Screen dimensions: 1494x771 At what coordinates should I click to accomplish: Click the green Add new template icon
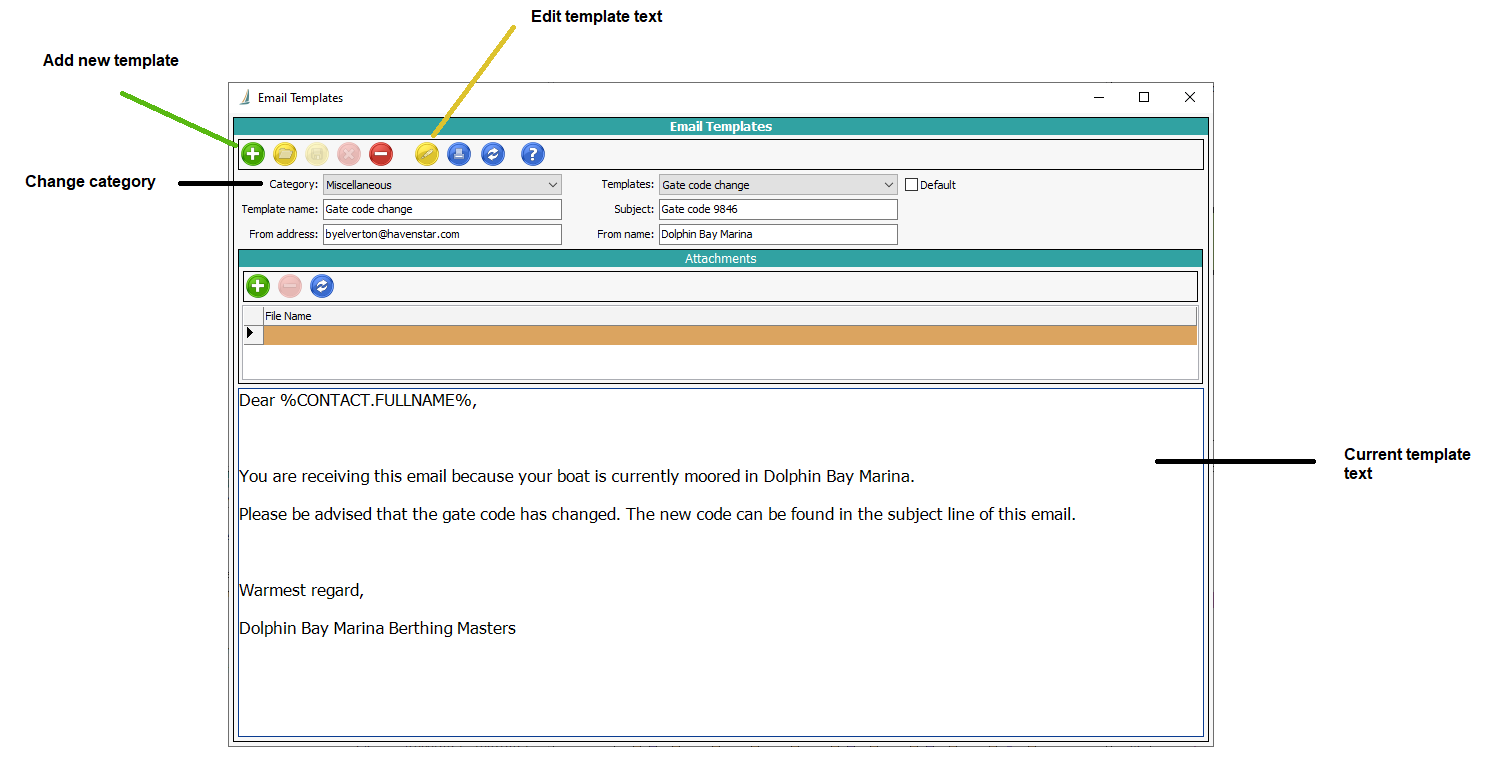[x=253, y=154]
